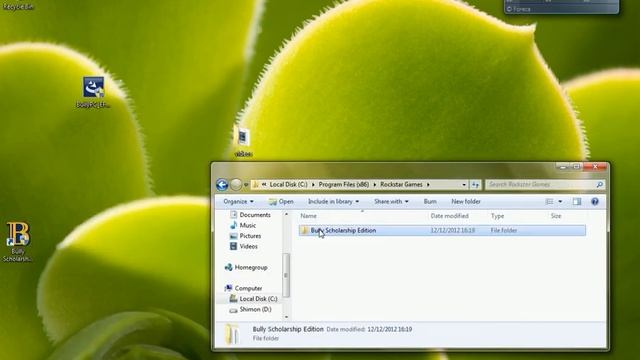Sort by Type column header
Viewport: 640px width, 360px height.
(x=498, y=216)
